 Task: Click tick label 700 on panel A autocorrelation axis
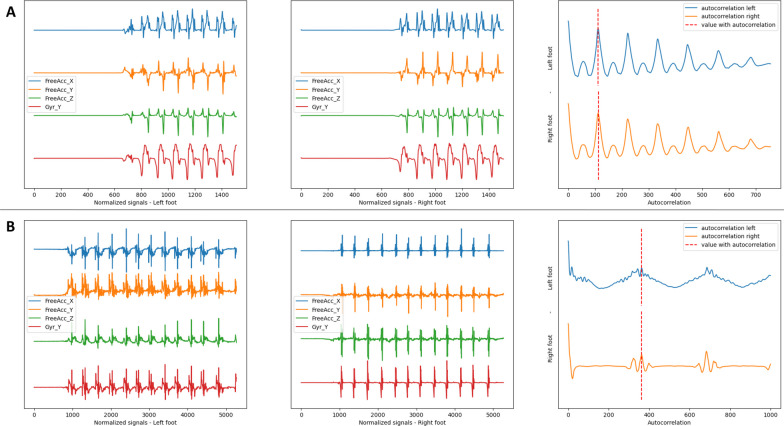[x=756, y=195]
